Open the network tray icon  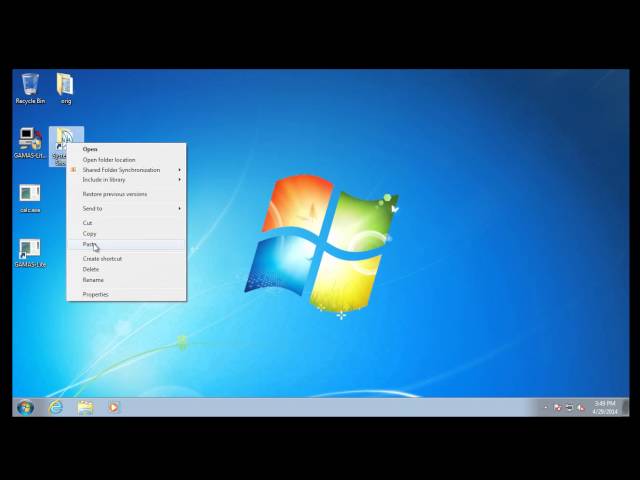click(569, 407)
